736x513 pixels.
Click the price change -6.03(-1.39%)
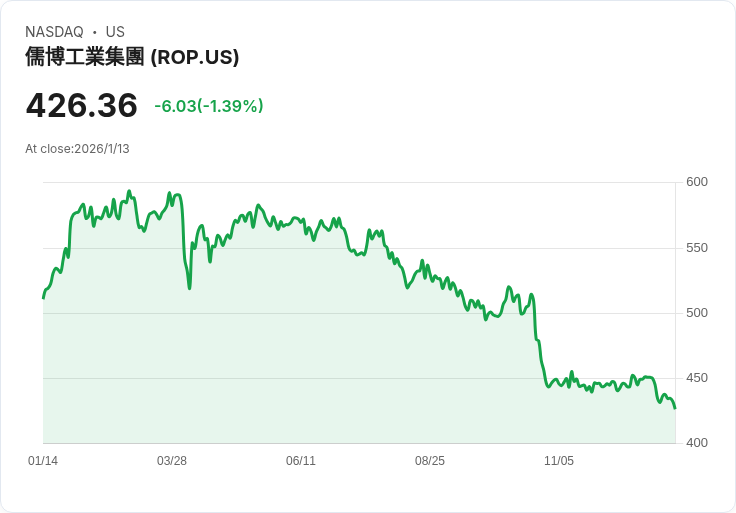(209, 106)
